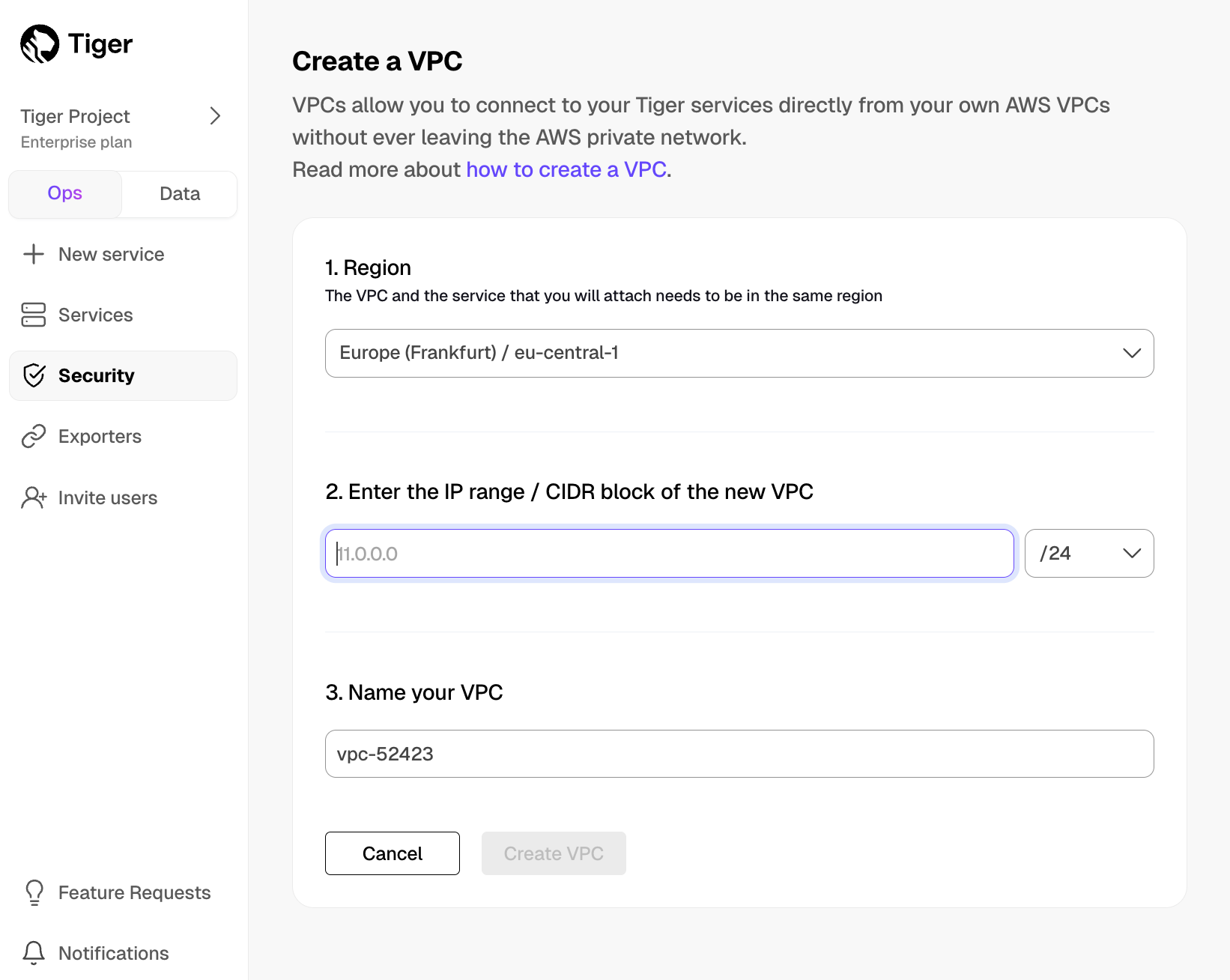
Task: Open Feature Requests via the lightbulb icon
Action: point(34,892)
